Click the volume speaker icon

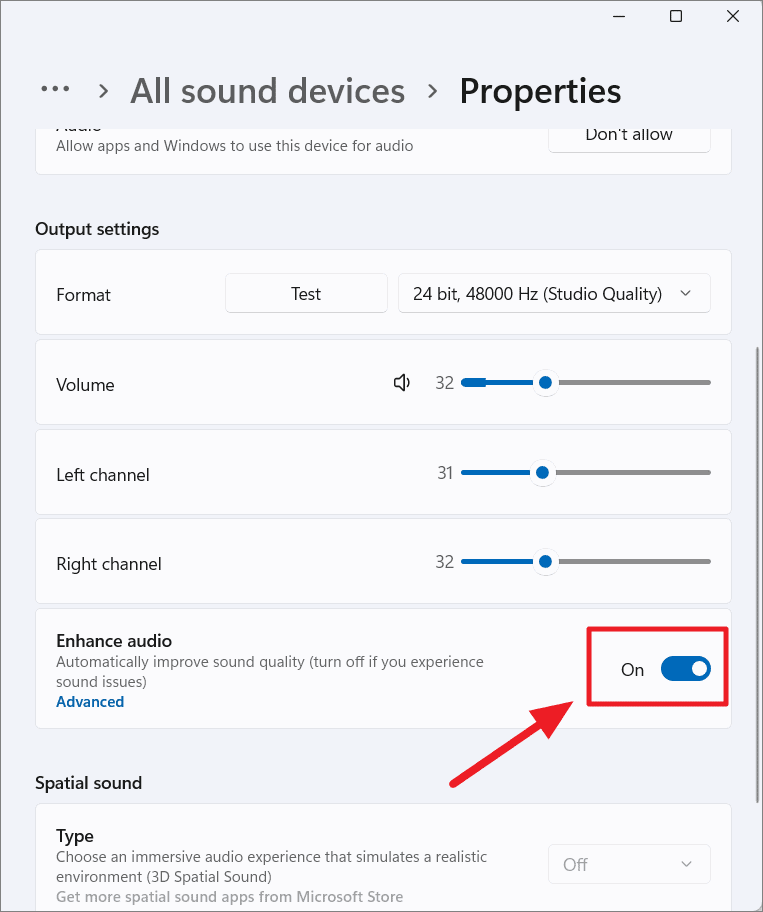point(401,382)
